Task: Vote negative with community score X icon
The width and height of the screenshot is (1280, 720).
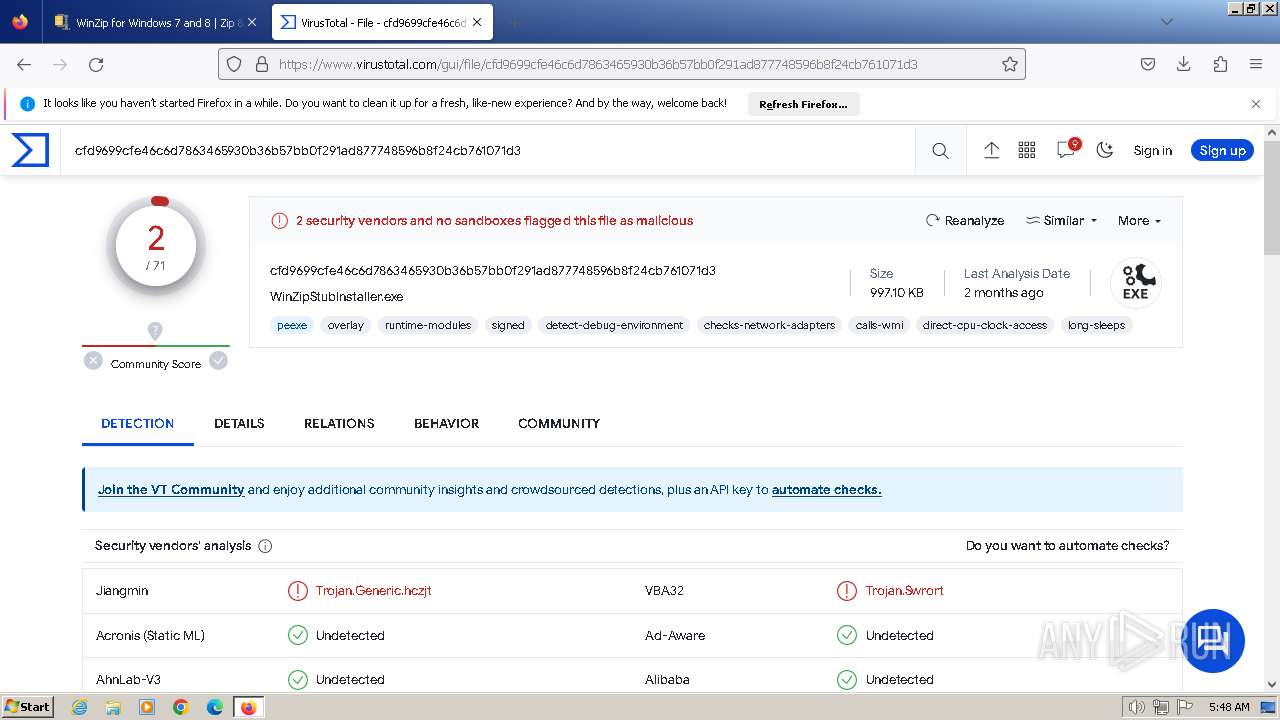Action: pyautogui.click(x=93, y=361)
